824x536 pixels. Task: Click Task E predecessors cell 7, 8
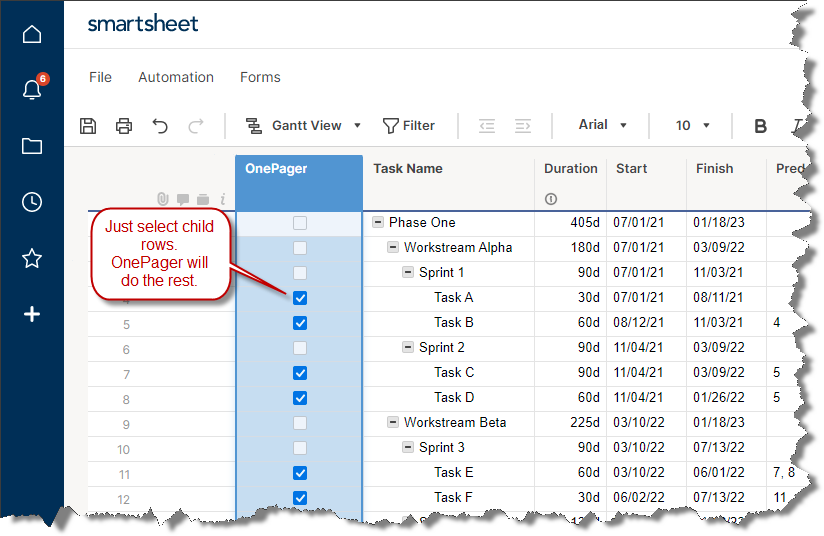(x=784, y=472)
